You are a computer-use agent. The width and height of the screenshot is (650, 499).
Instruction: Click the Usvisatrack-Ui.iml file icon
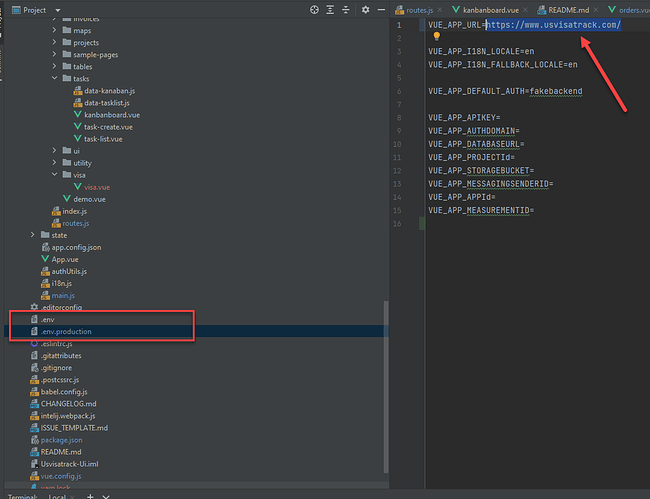tap(34, 464)
